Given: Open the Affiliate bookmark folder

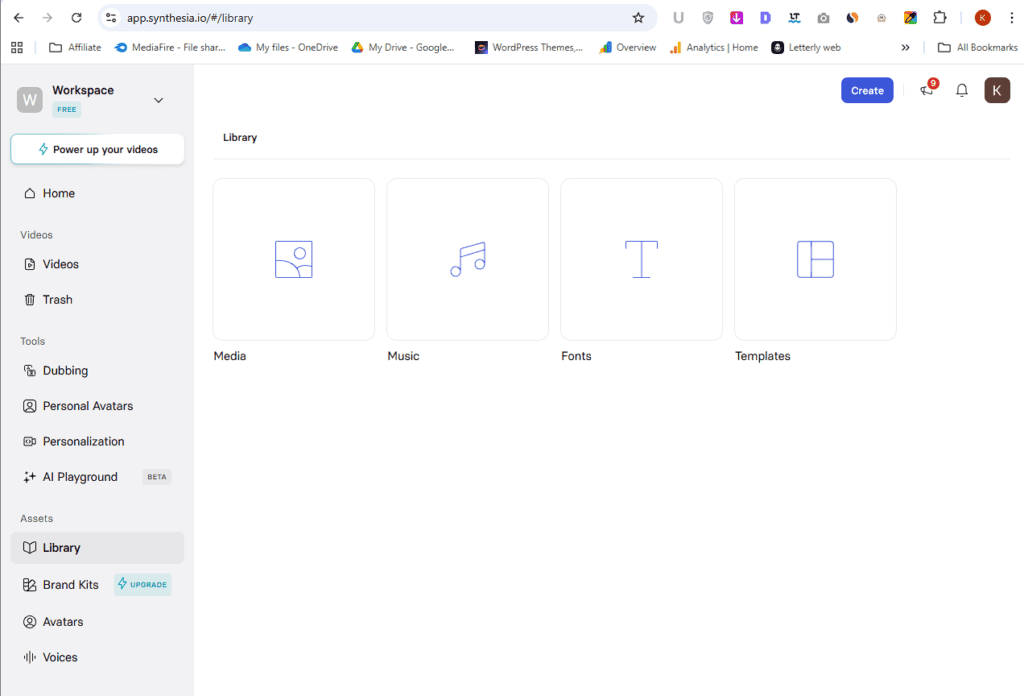Looking at the screenshot, I should pos(76,47).
